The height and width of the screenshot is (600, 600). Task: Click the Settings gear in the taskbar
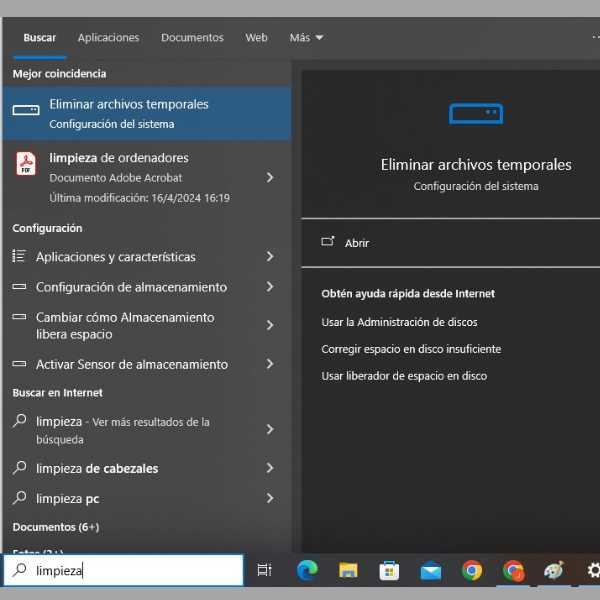[x=592, y=570]
